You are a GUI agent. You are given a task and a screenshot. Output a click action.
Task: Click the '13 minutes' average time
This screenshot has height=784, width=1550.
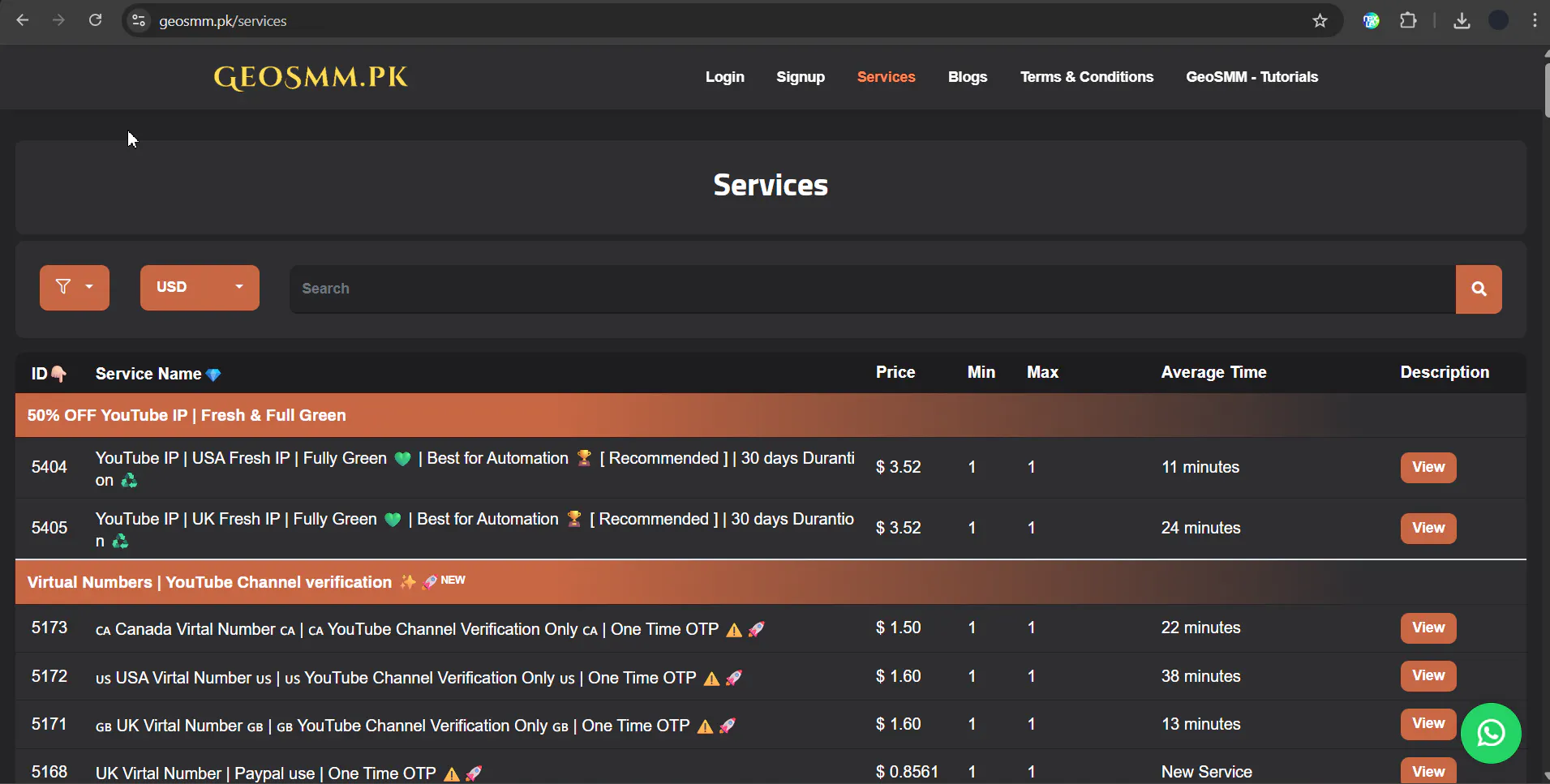[x=1200, y=724]
